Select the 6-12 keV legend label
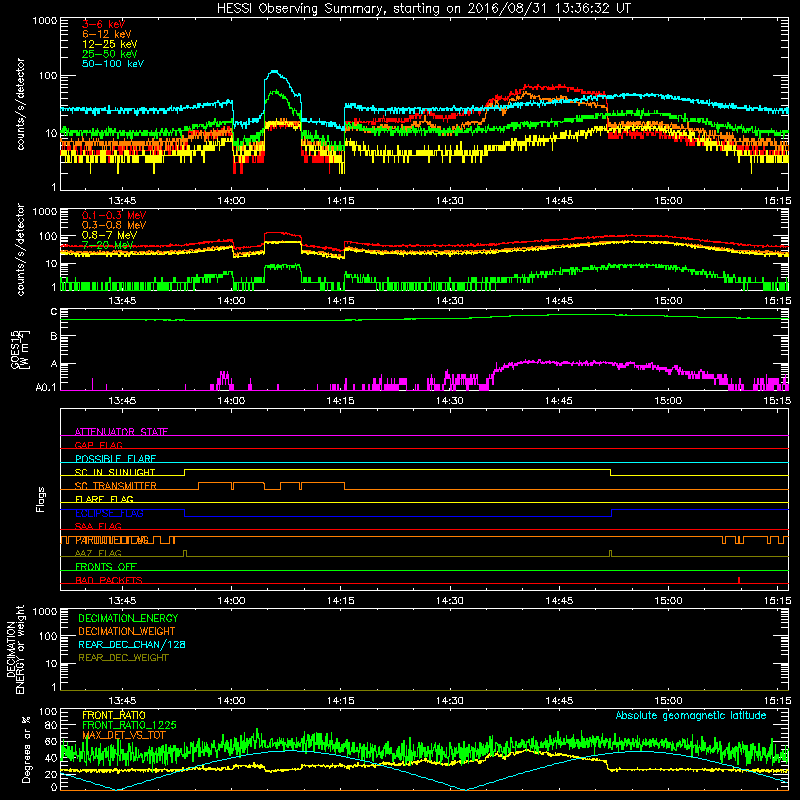 coord(107,34)
